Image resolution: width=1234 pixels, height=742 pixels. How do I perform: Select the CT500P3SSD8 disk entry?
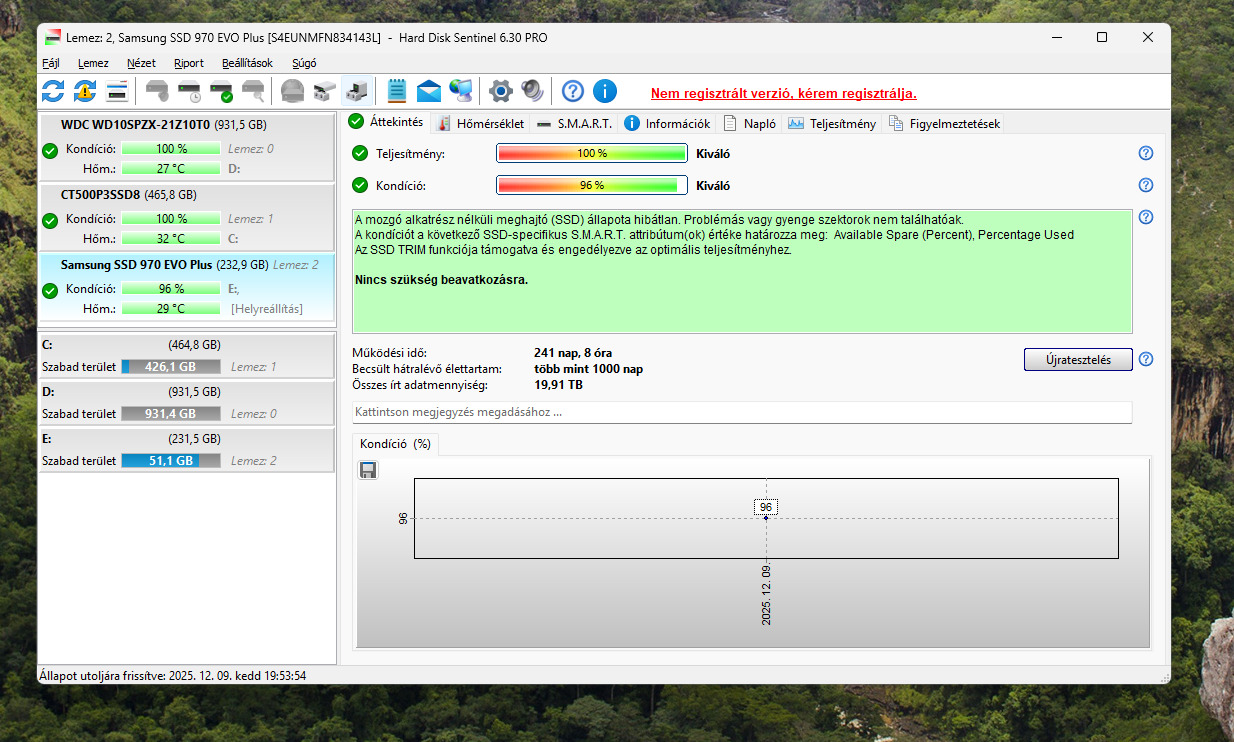tap(187, 217)
